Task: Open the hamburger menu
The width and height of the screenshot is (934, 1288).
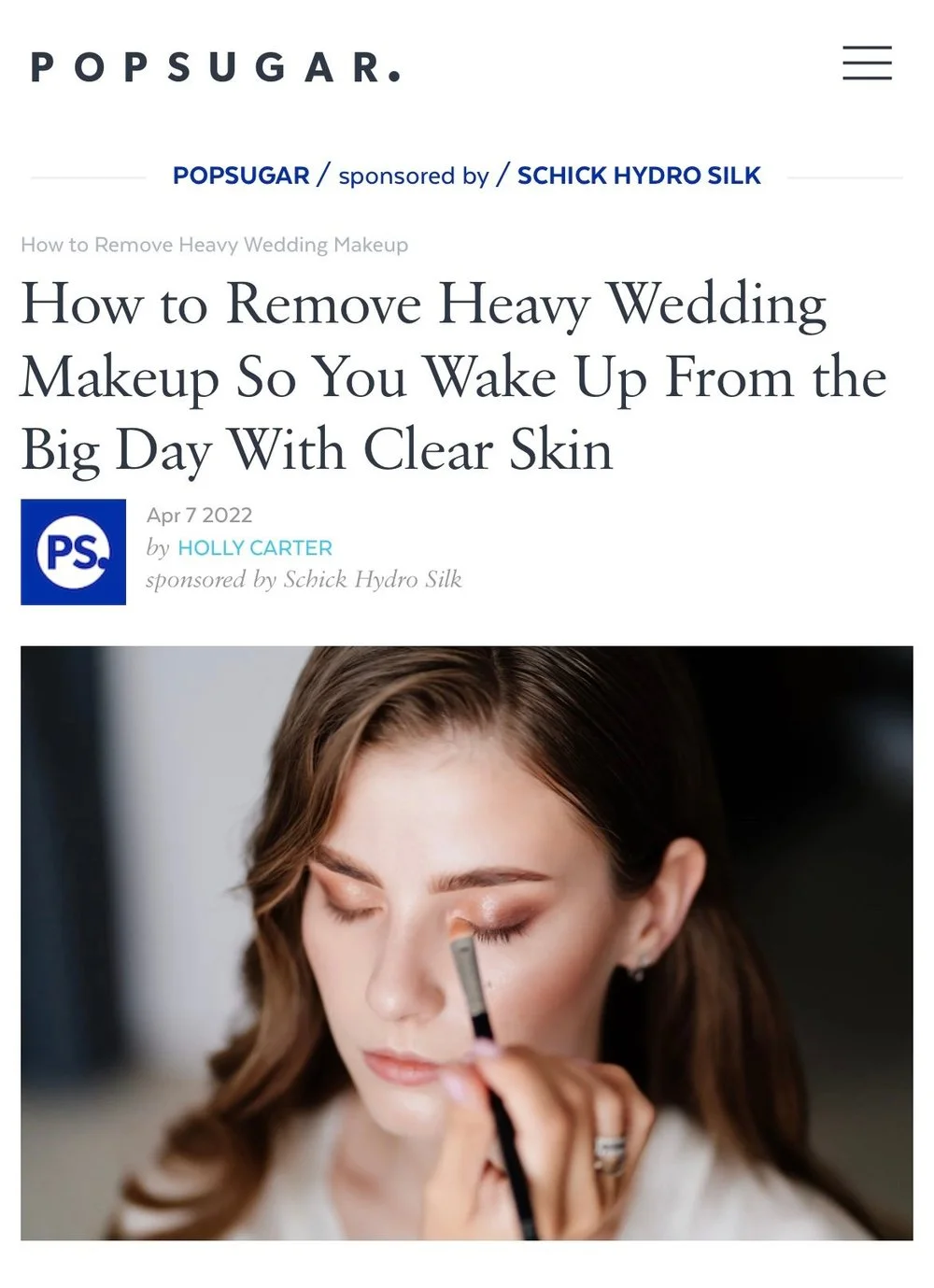Action: 867,63
